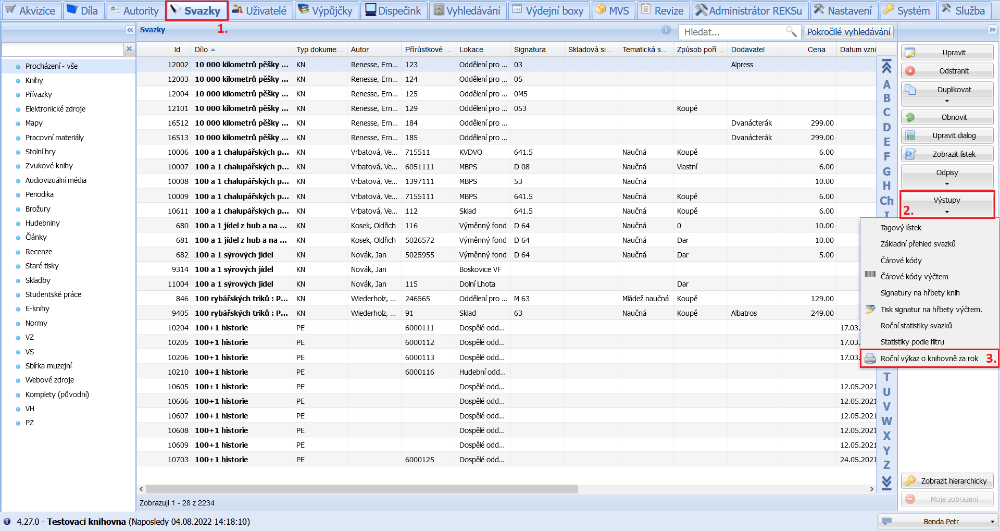Viewport: 1000px width, 531px height.
Task: Switch to the Výpůjčky tab
Action: click(x=319, y=10)
